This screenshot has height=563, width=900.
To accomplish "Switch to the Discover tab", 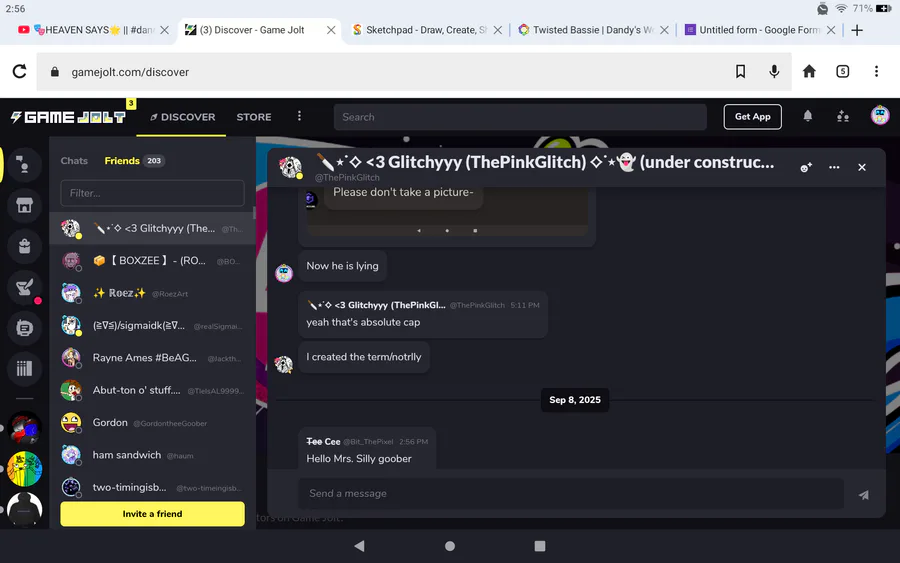I will (x=182, y=117).
